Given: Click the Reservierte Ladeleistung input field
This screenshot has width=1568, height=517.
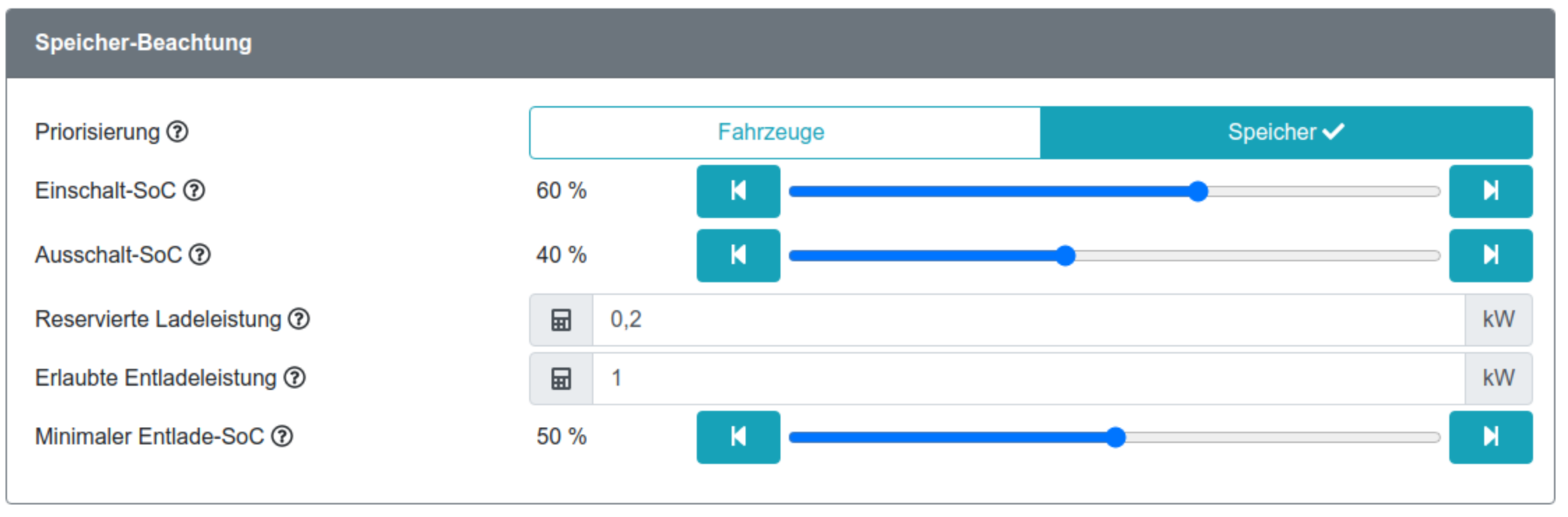Looking at the screenshot, I should [1028, 320].
